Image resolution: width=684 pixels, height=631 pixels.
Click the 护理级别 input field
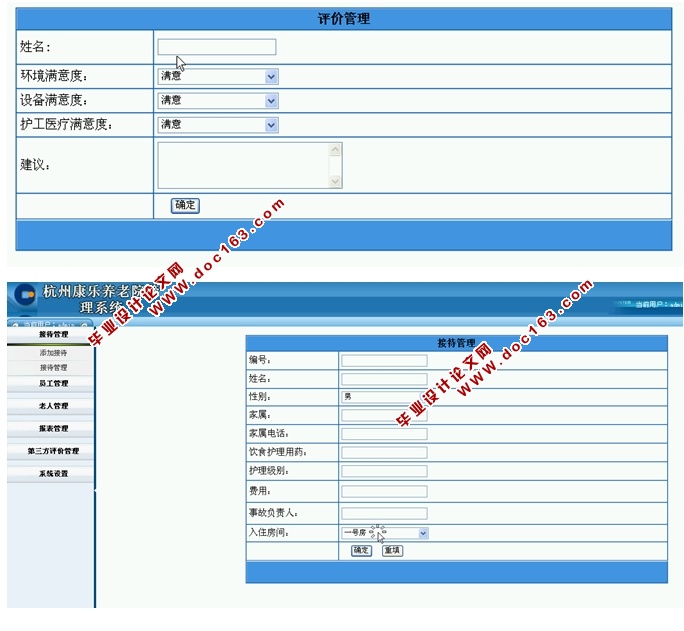pos(384,471)
